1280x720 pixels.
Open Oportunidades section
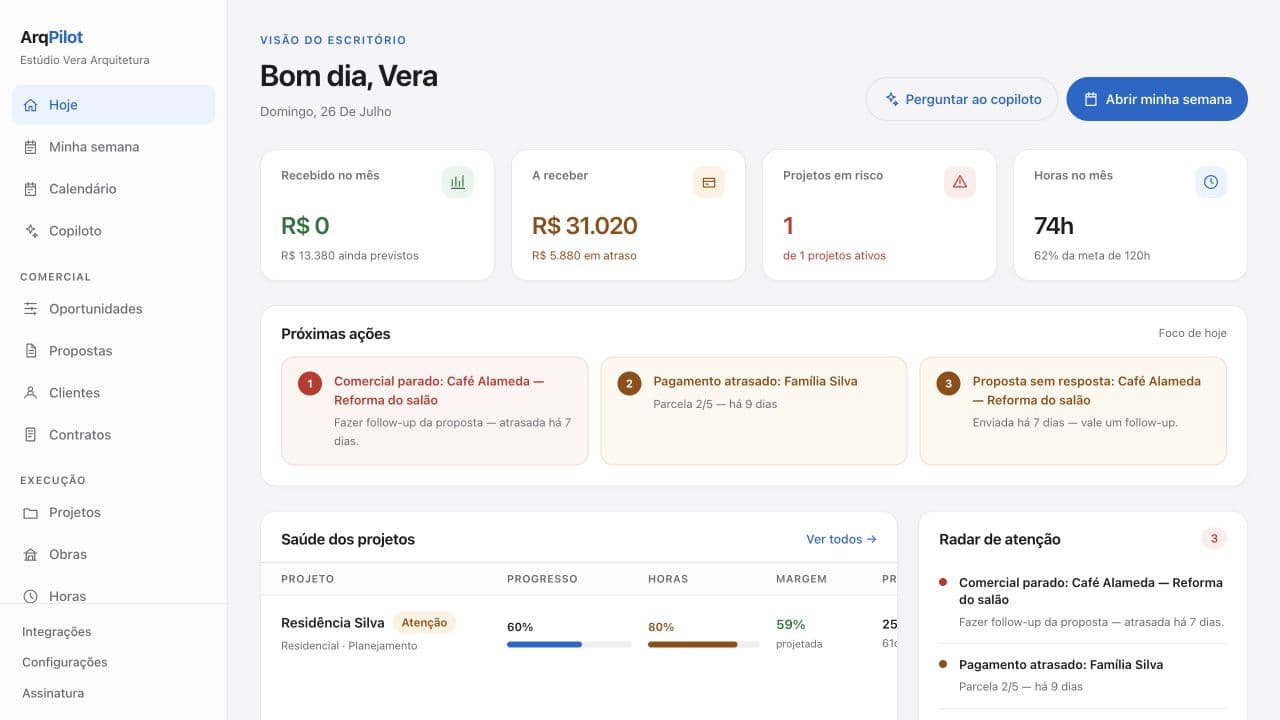(x=113, y=309)
